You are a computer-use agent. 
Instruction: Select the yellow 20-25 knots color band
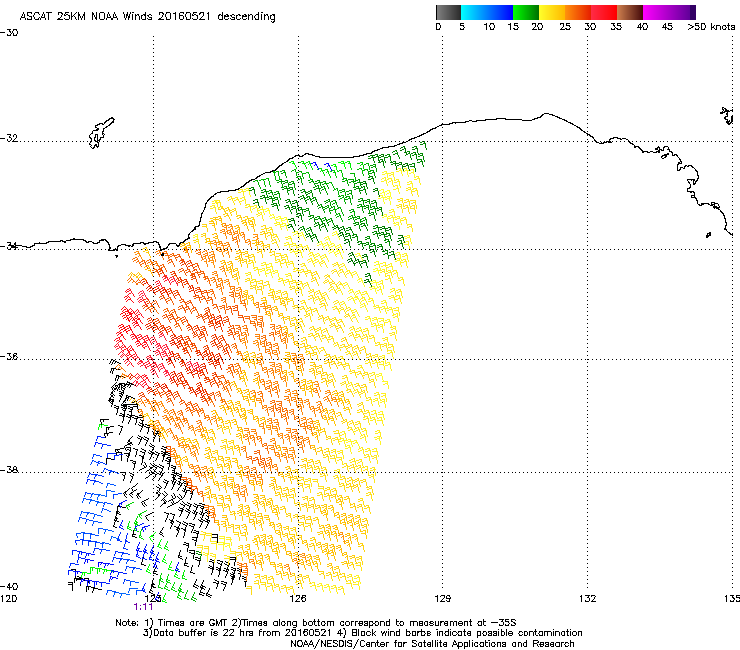point(552,12)
